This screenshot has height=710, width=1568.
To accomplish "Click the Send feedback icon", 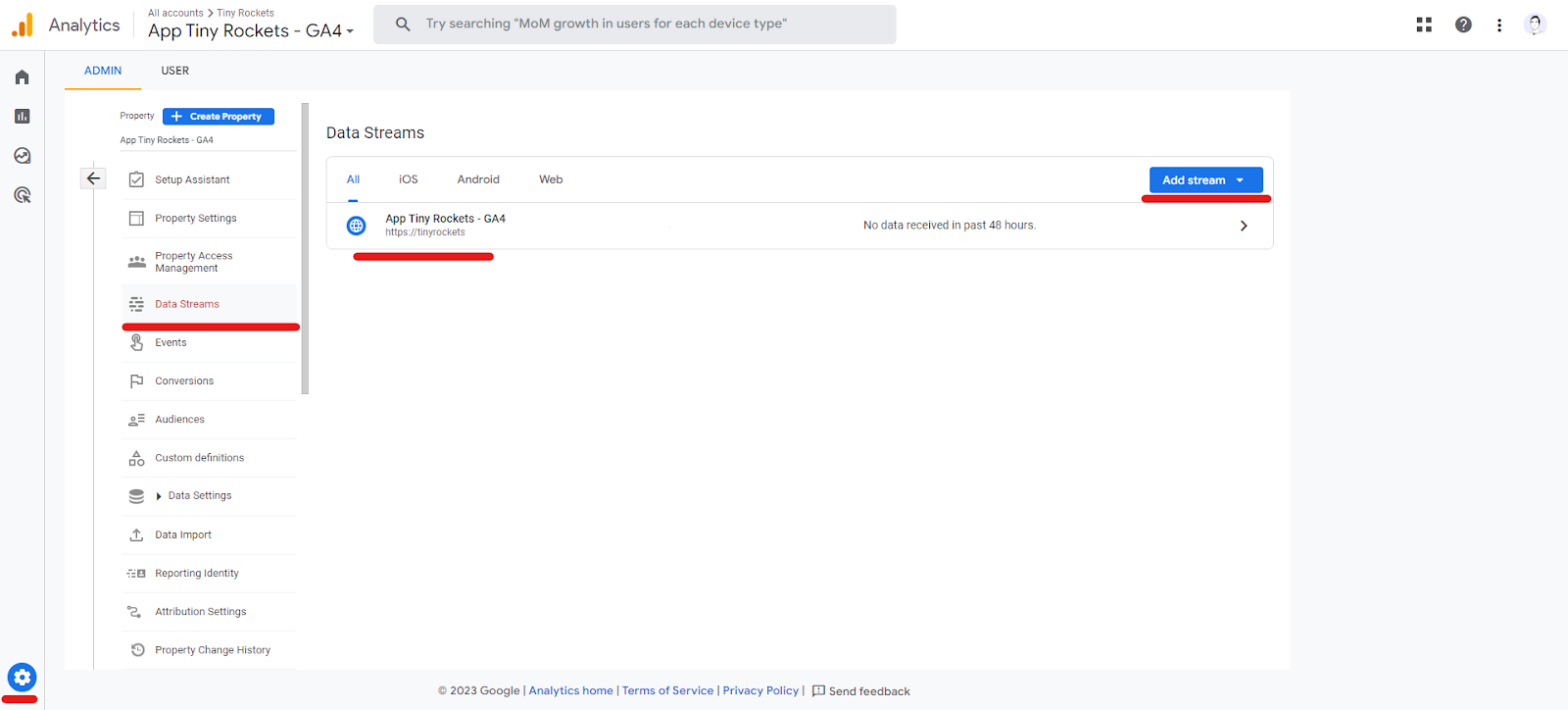I will pos(818,691).
